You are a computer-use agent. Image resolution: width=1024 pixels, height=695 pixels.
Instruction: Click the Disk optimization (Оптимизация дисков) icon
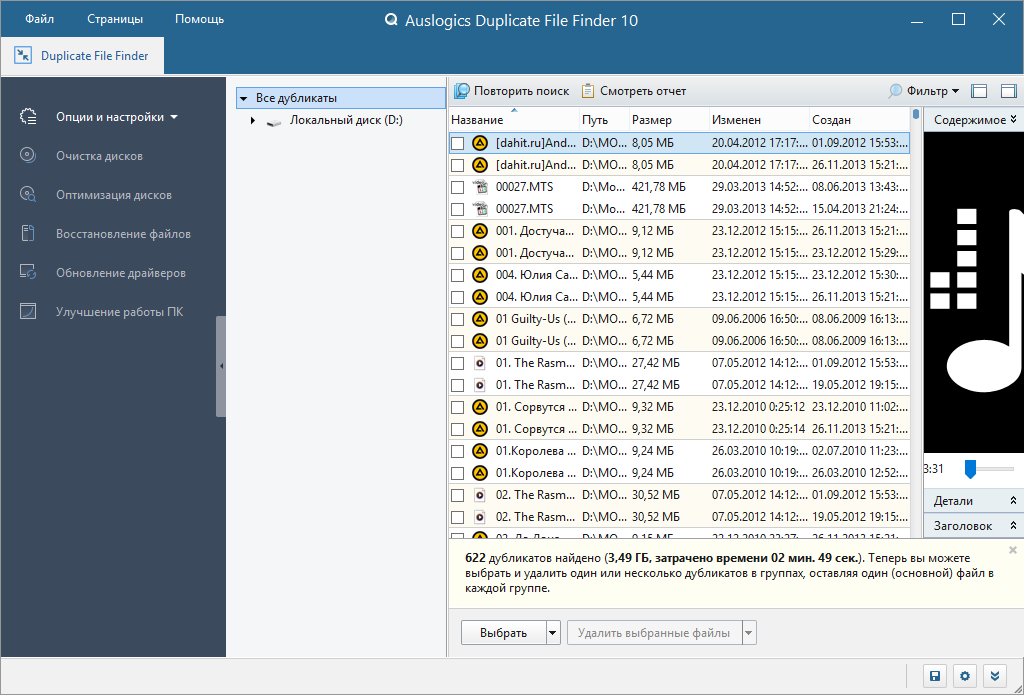pos(28,195)
